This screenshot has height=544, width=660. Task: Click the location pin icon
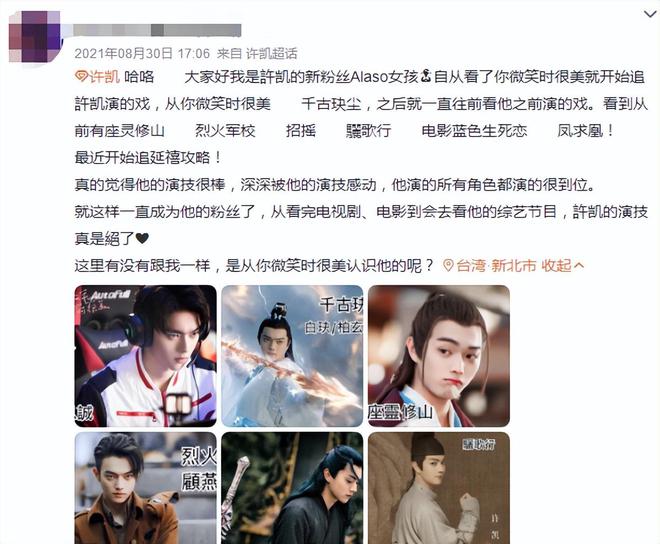pyautogui.click(x=449, y=266)
